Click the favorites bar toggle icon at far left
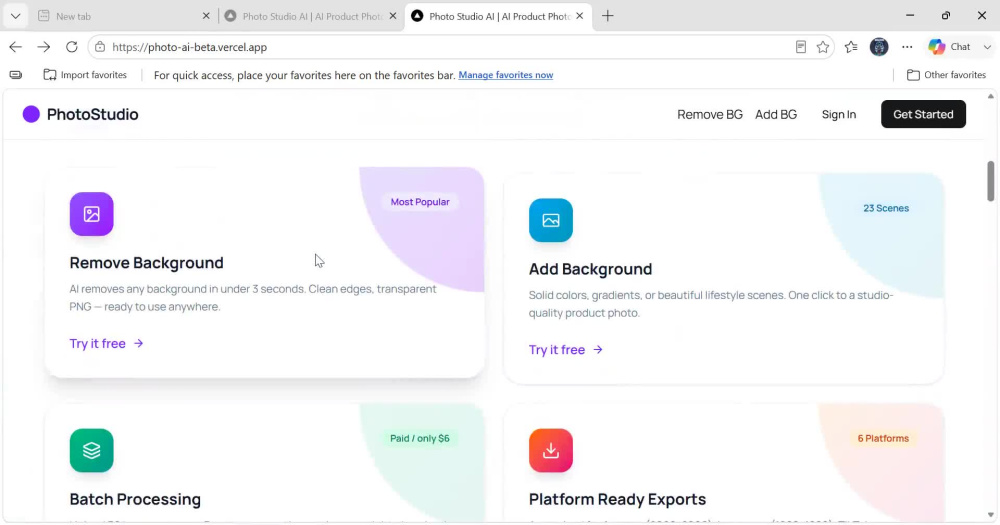The image size is (1000, 525). (16, 75)
